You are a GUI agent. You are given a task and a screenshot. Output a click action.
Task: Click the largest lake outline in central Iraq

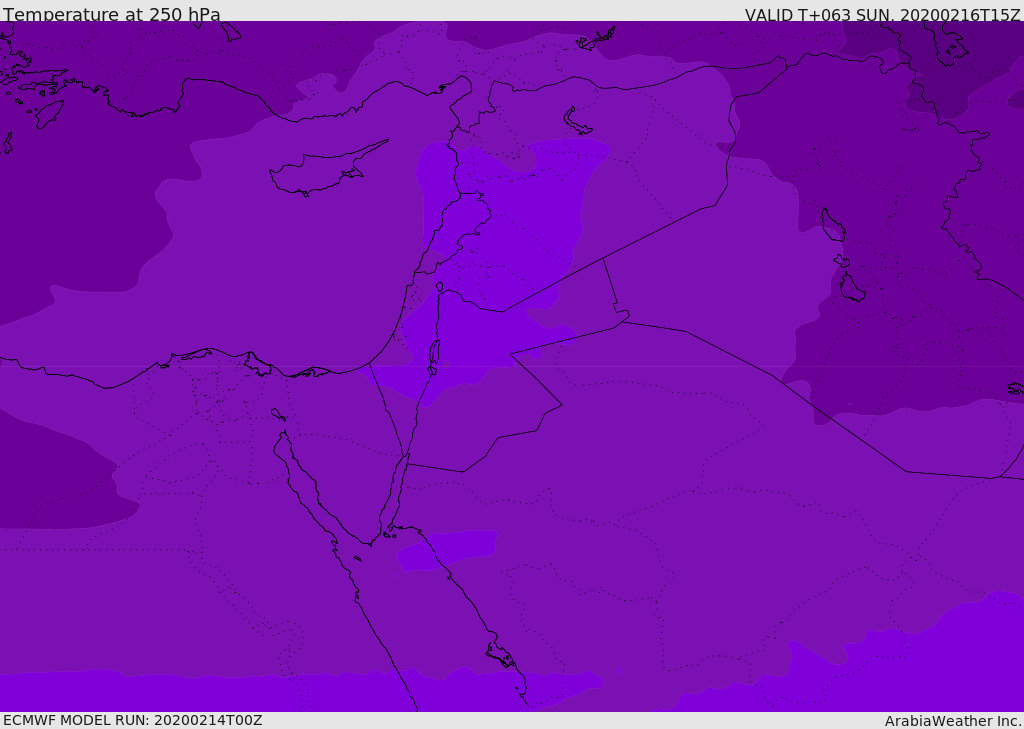832,225
